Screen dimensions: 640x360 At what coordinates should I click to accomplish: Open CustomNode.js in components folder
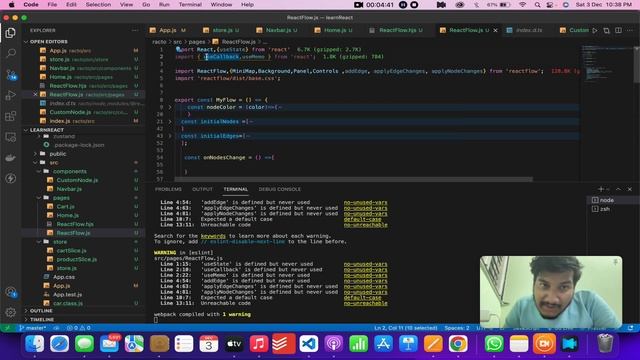pos(77,180)
